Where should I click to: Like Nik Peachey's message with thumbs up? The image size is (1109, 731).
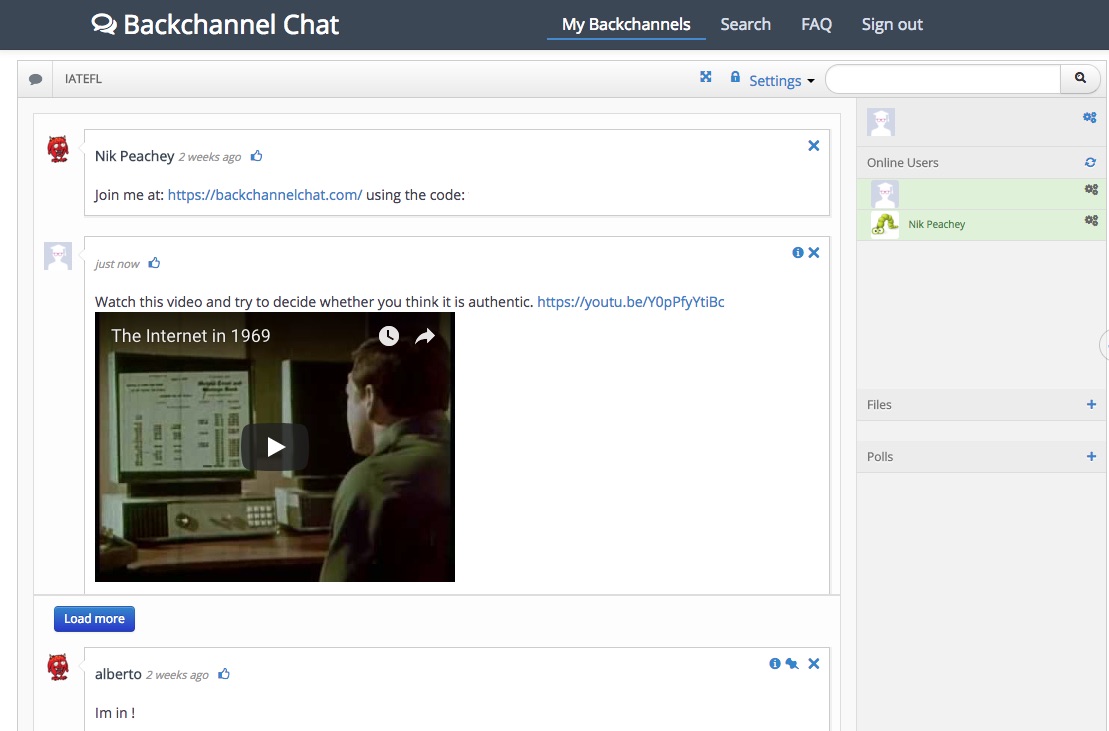tap(257, 156)
